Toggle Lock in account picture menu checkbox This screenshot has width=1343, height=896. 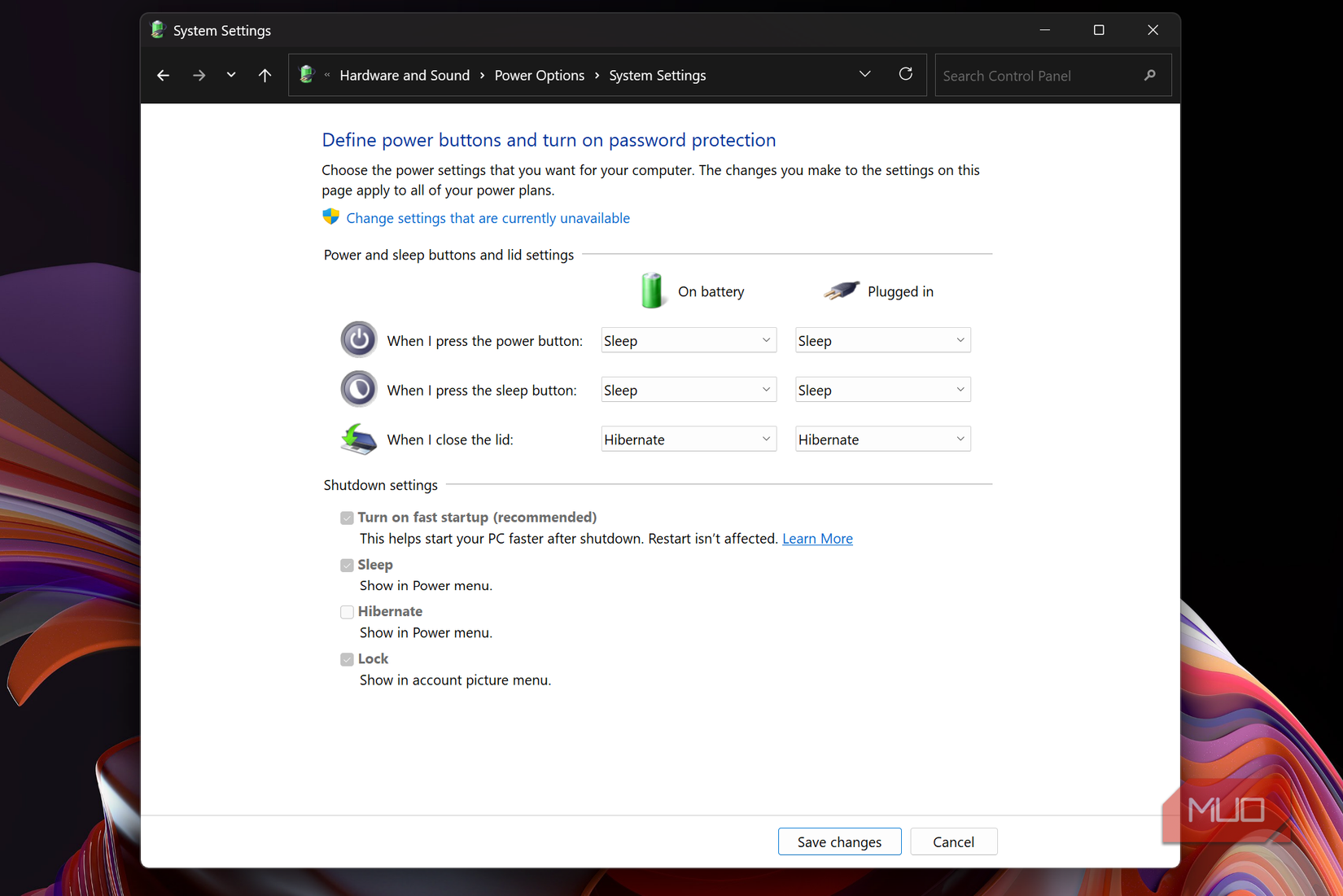[x=347, y=659]
